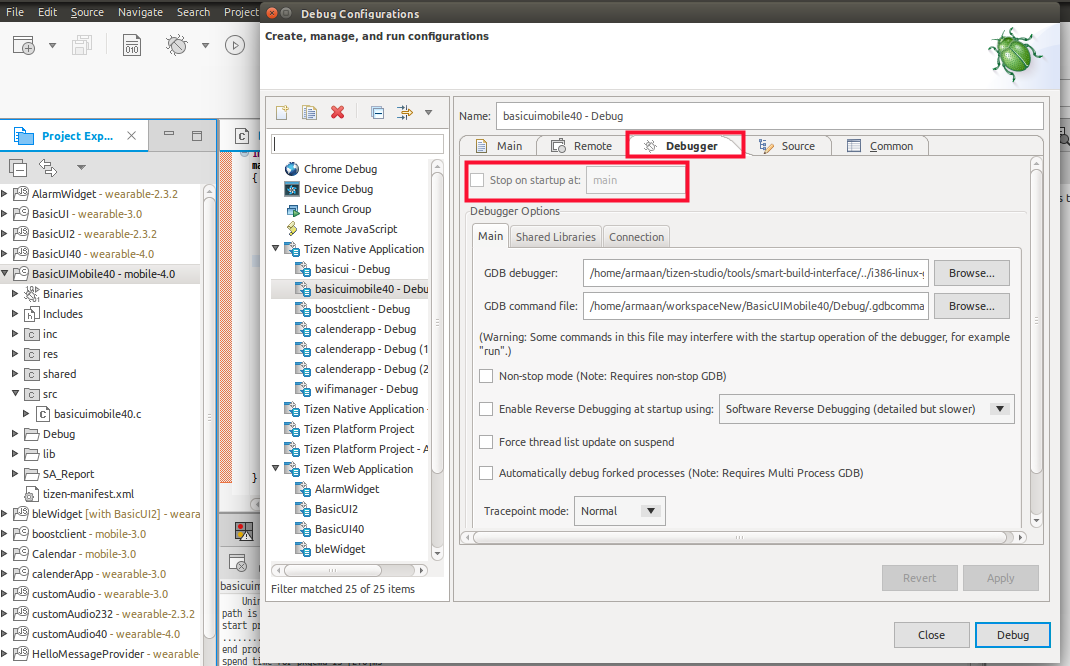
Task: Delete selected launch configuration with red X
Action: pyautogui.click(x=338, y=112)
